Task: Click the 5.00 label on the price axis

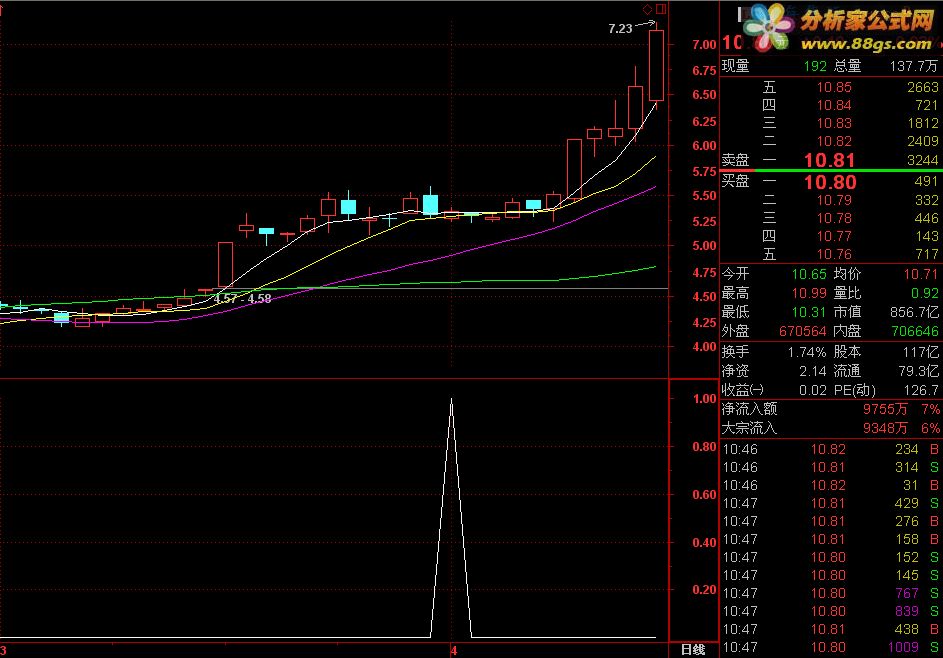Action: click(x=704, y=246)
